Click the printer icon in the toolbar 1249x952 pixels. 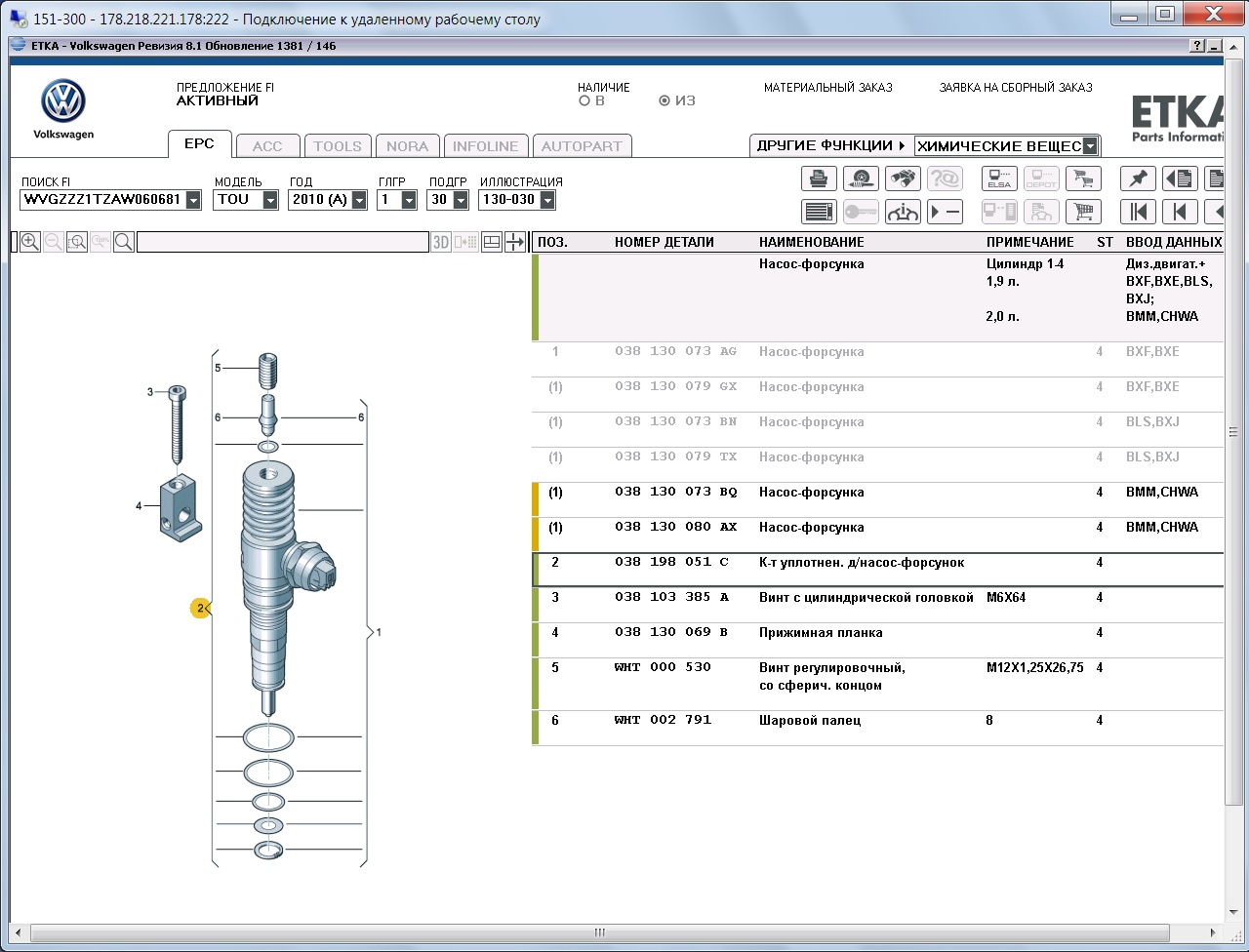pyautogui.click(x=820, y=178)
